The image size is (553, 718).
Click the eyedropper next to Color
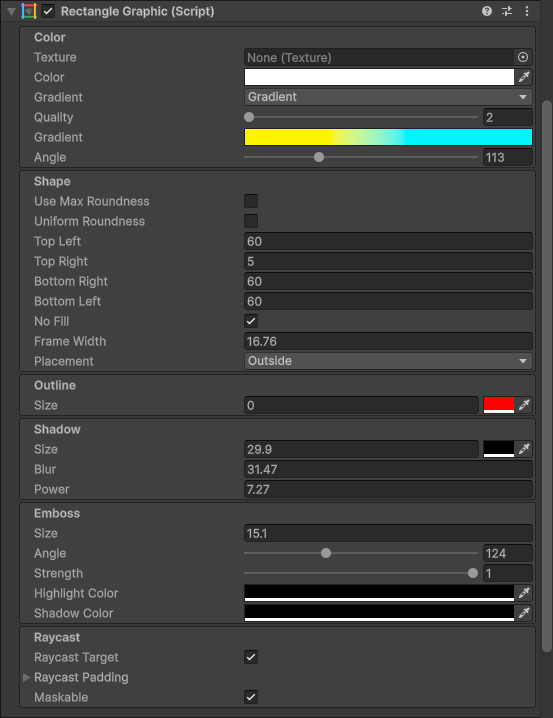(x=524, y=77)
